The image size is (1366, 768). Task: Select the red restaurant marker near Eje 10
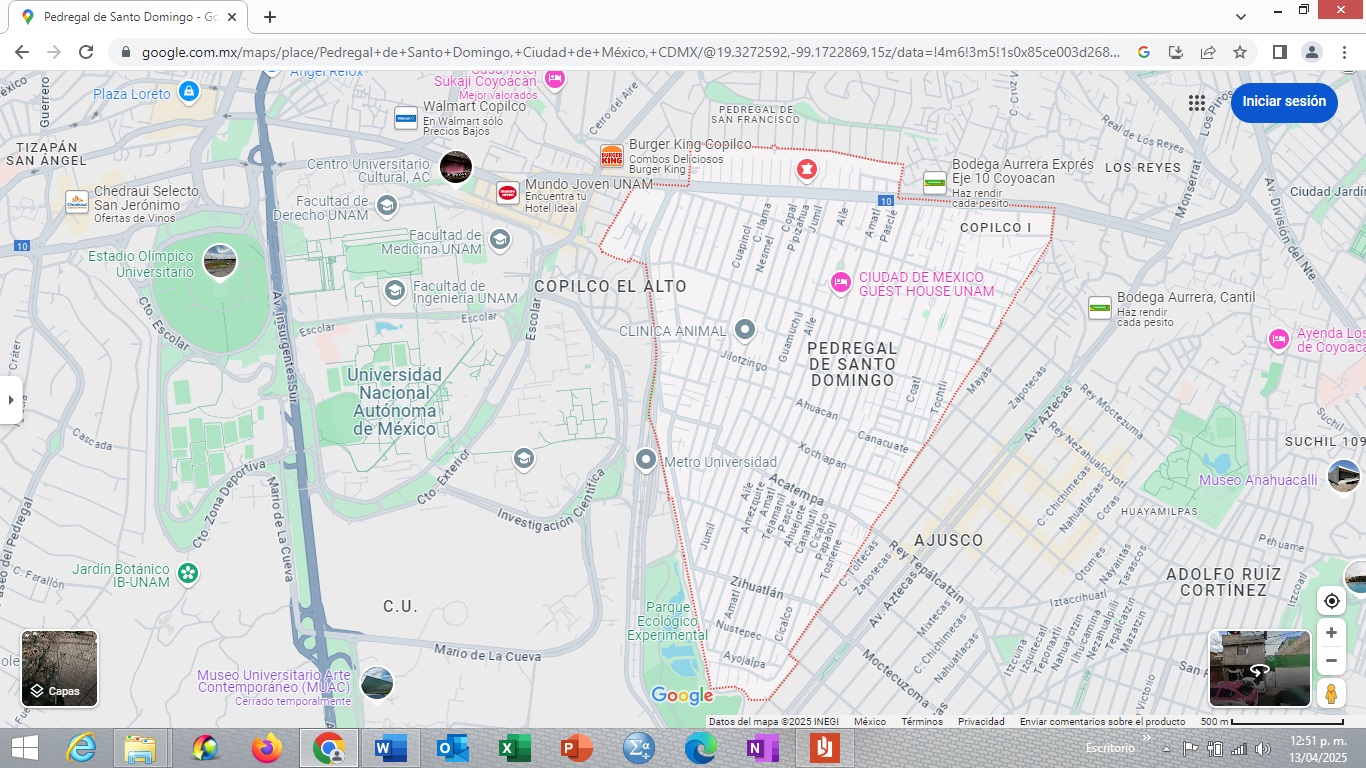(x=805, y=170)
